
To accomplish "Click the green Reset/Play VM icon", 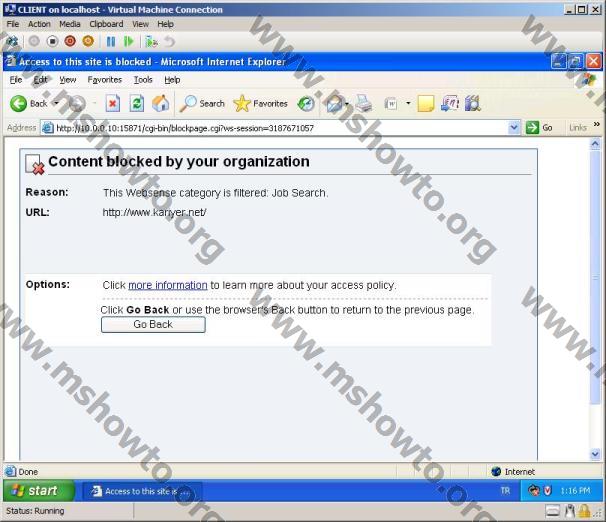I will tap(128, 41).
